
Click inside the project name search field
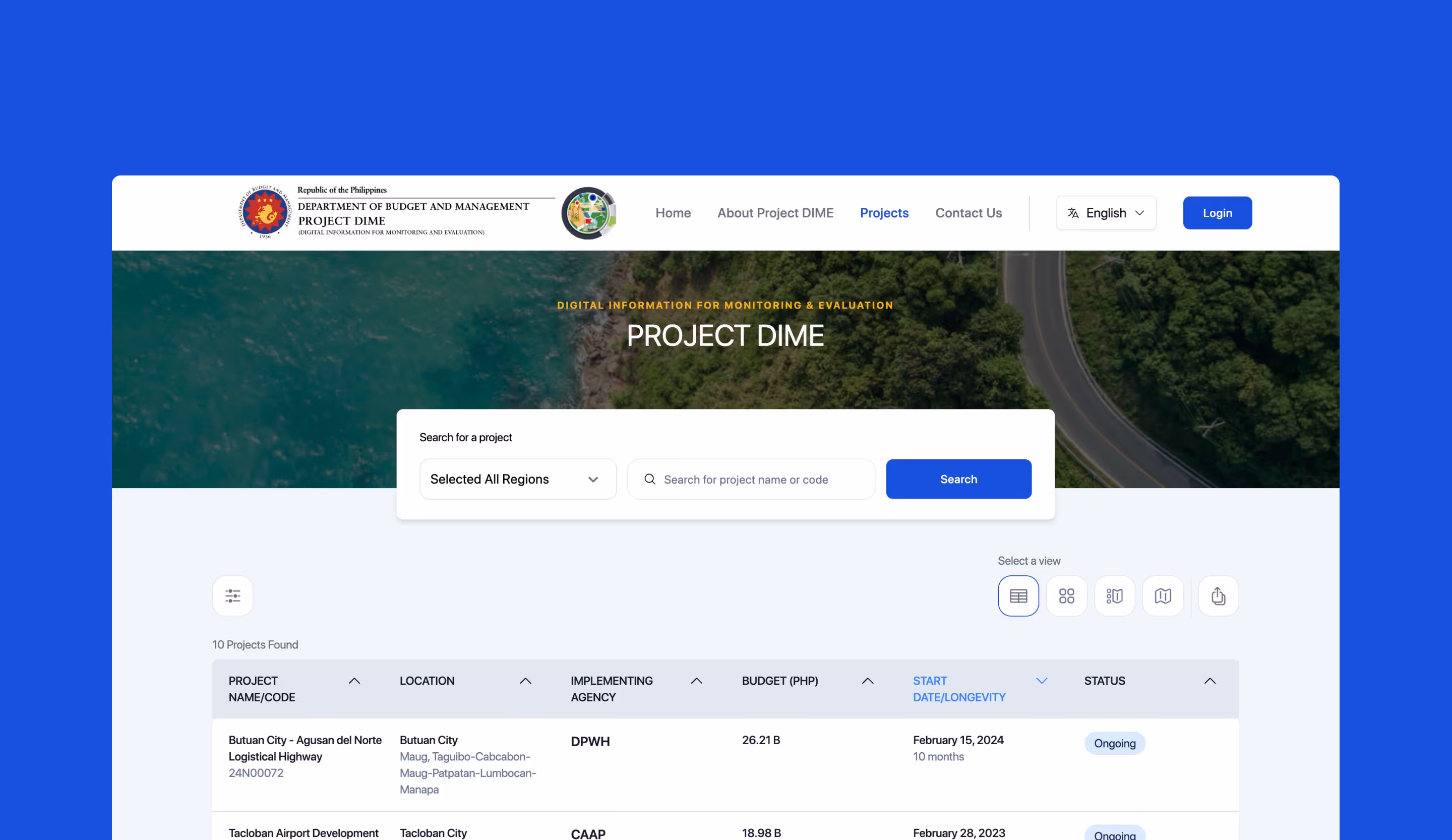pos(749,479)
